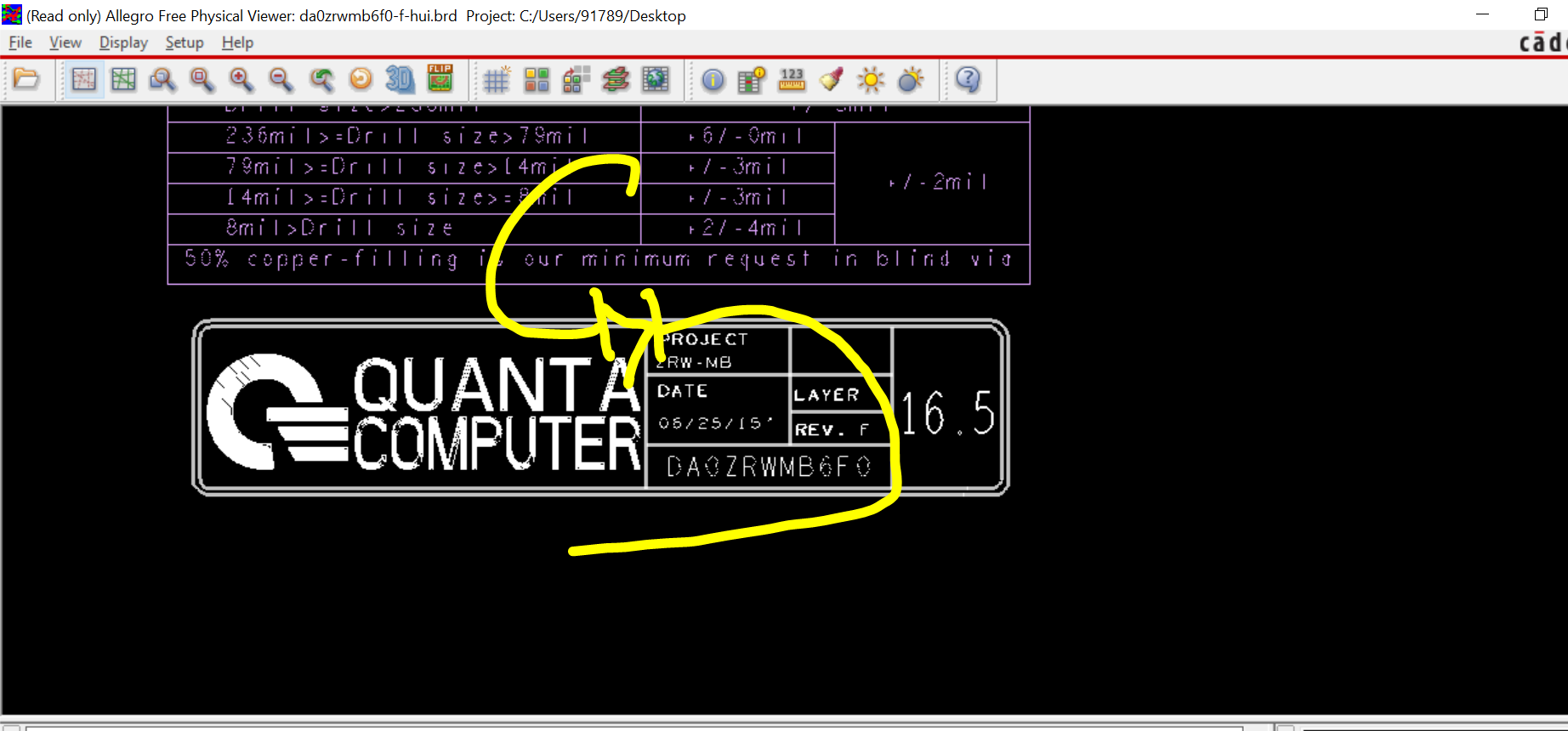Click the zoom previous green arrow icon
The height and width of the screenshot is (731, 1568).
[x=321, y=80]
